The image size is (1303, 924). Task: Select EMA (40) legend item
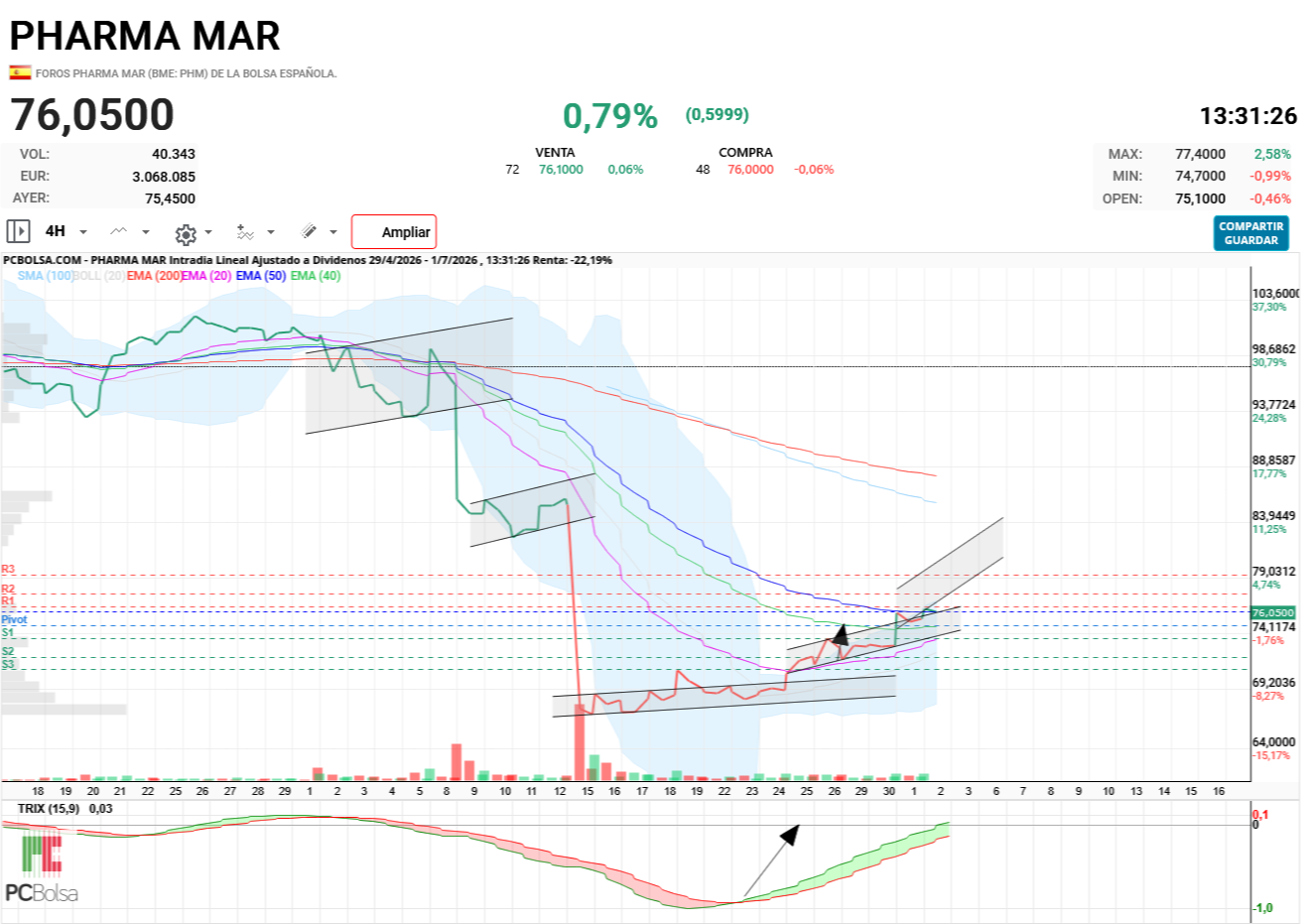316,276
